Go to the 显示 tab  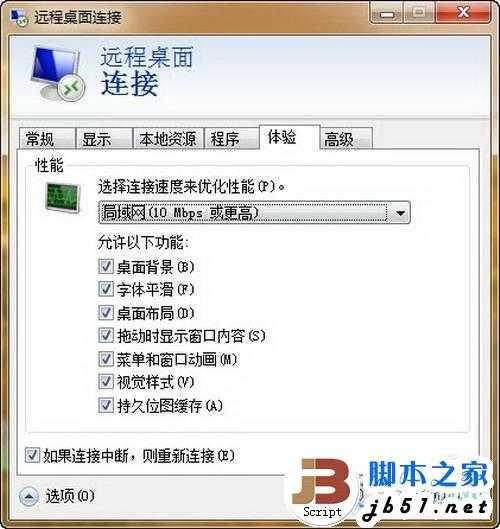point(104,139)
